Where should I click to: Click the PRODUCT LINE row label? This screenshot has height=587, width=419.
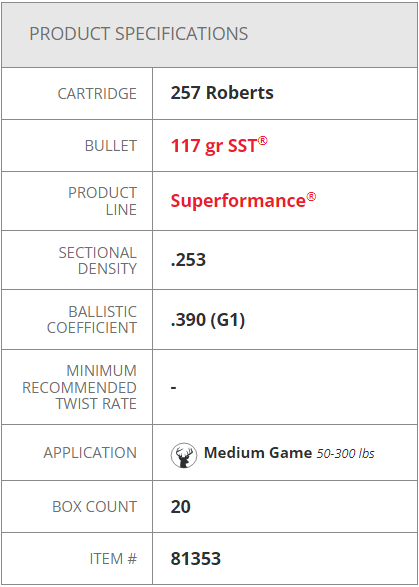[102, 201]
